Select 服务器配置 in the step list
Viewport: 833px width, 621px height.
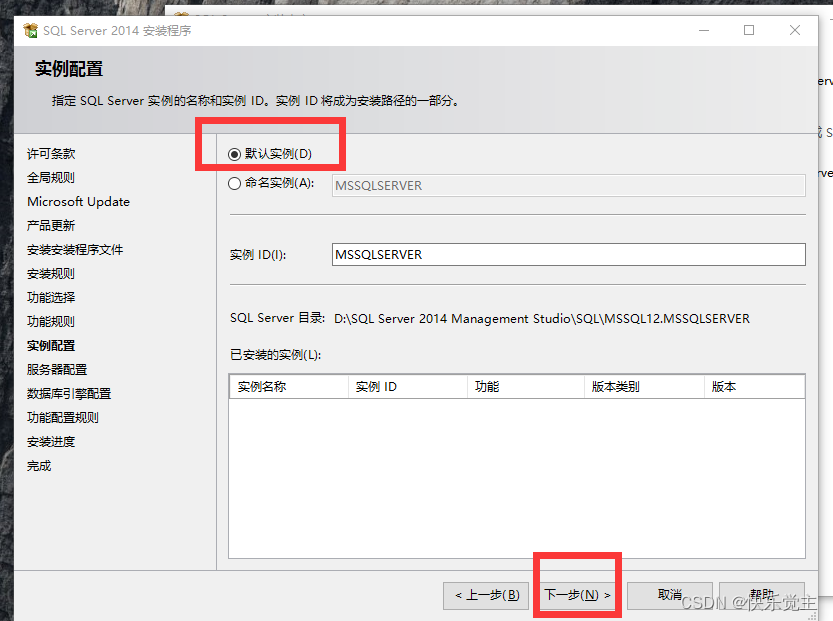click(57, 370)
